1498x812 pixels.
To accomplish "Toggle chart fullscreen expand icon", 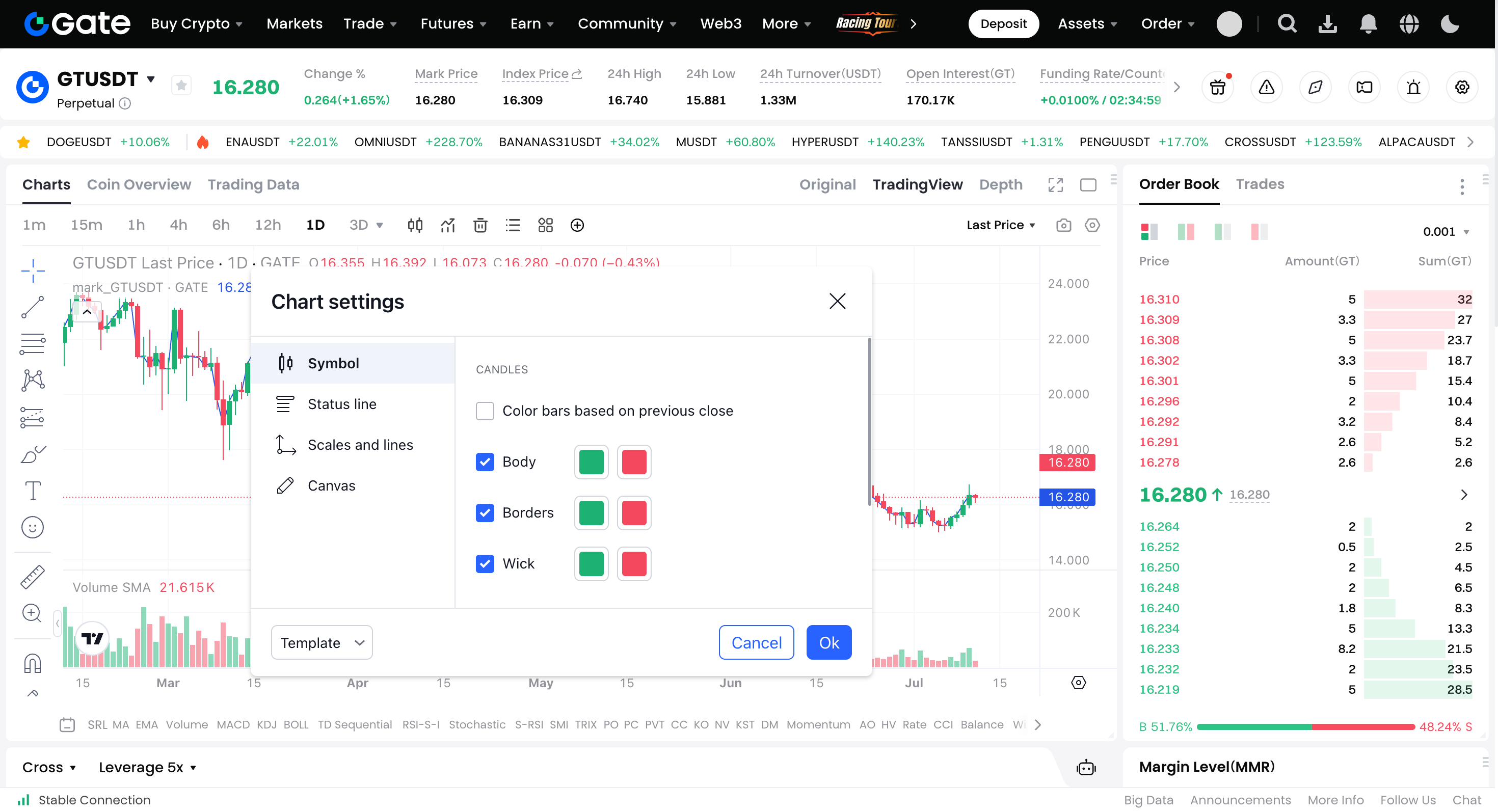I will click(x=1055, y=185).
